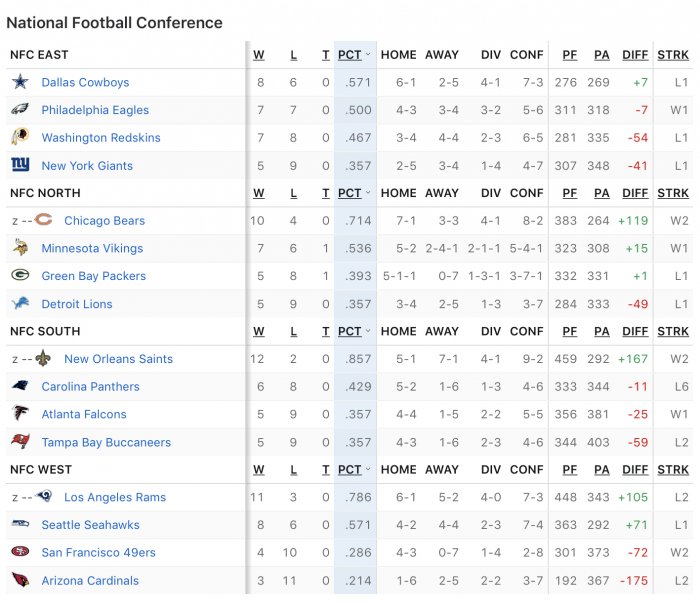Open the Tampa Bay Buccaneers team link
The image size is (700, 603).
coord(106,443)
